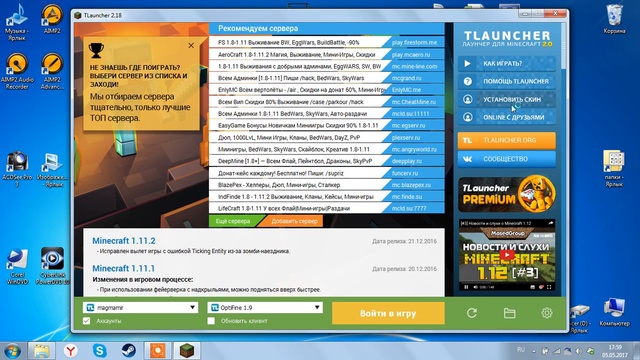Click the LifeCraft 1.8-1.11 server row
This screenshot has height=360, width=640.
pos(327,208)
